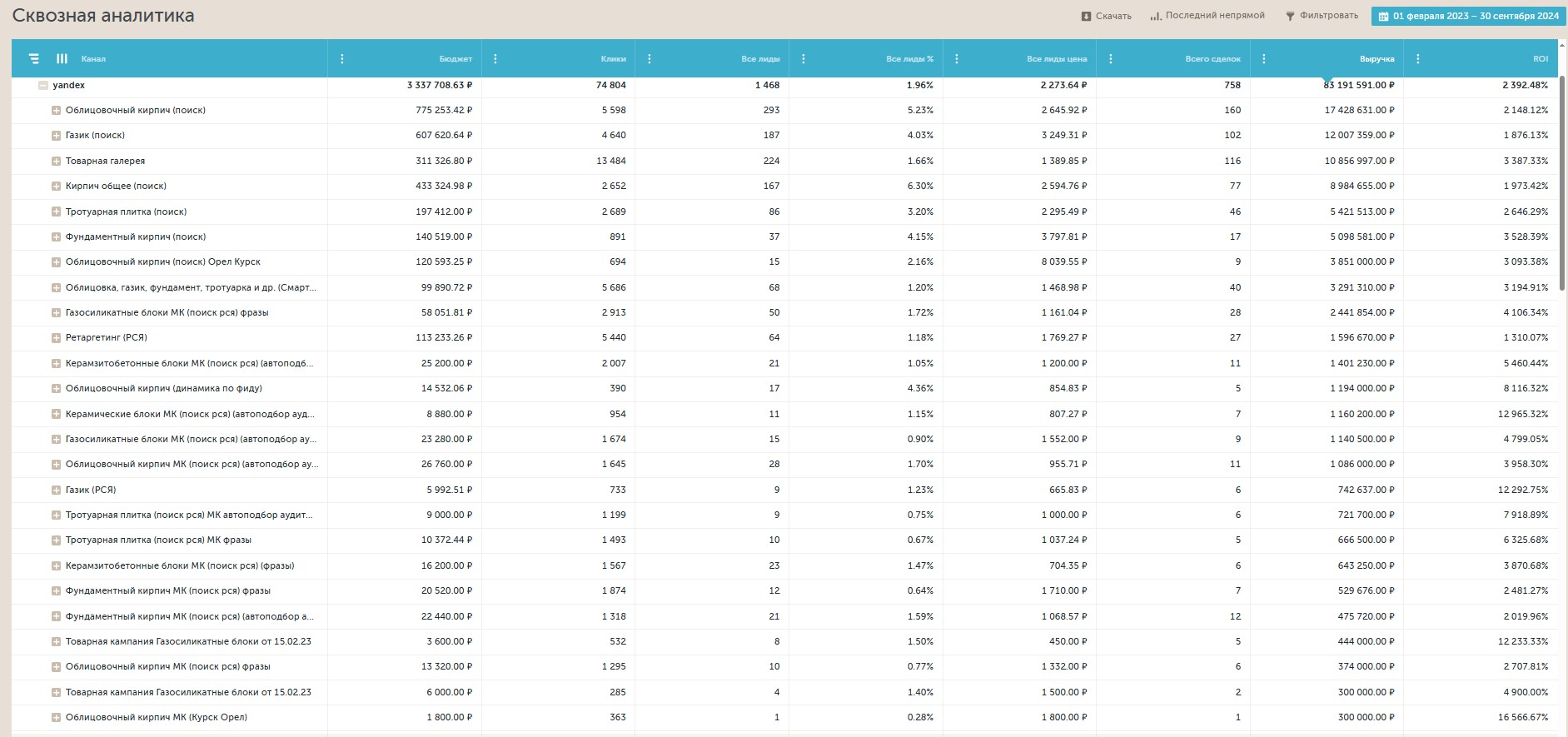Click the Скачать download button
The image size is (1568, 737).
click(1106, 16)
